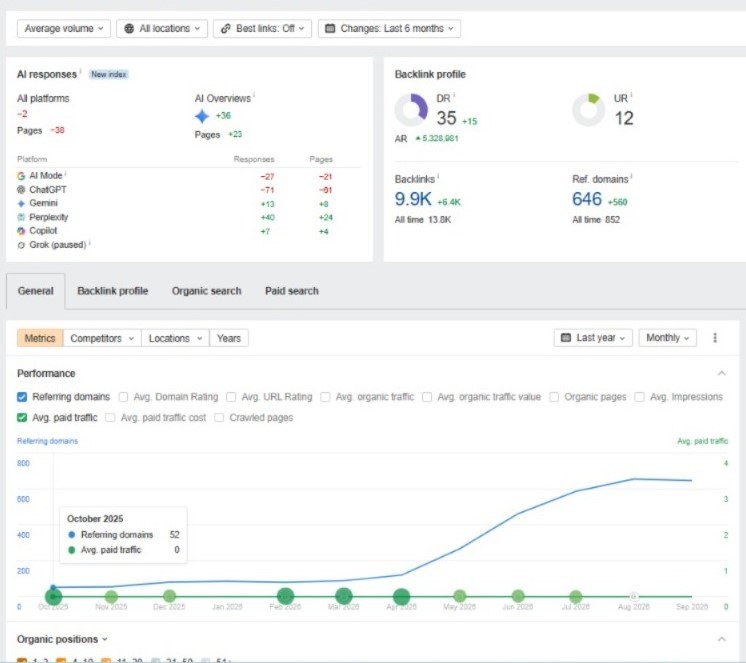Click the New index badge
This screenshot has height=663, width=746.
[x=109, y=74]
